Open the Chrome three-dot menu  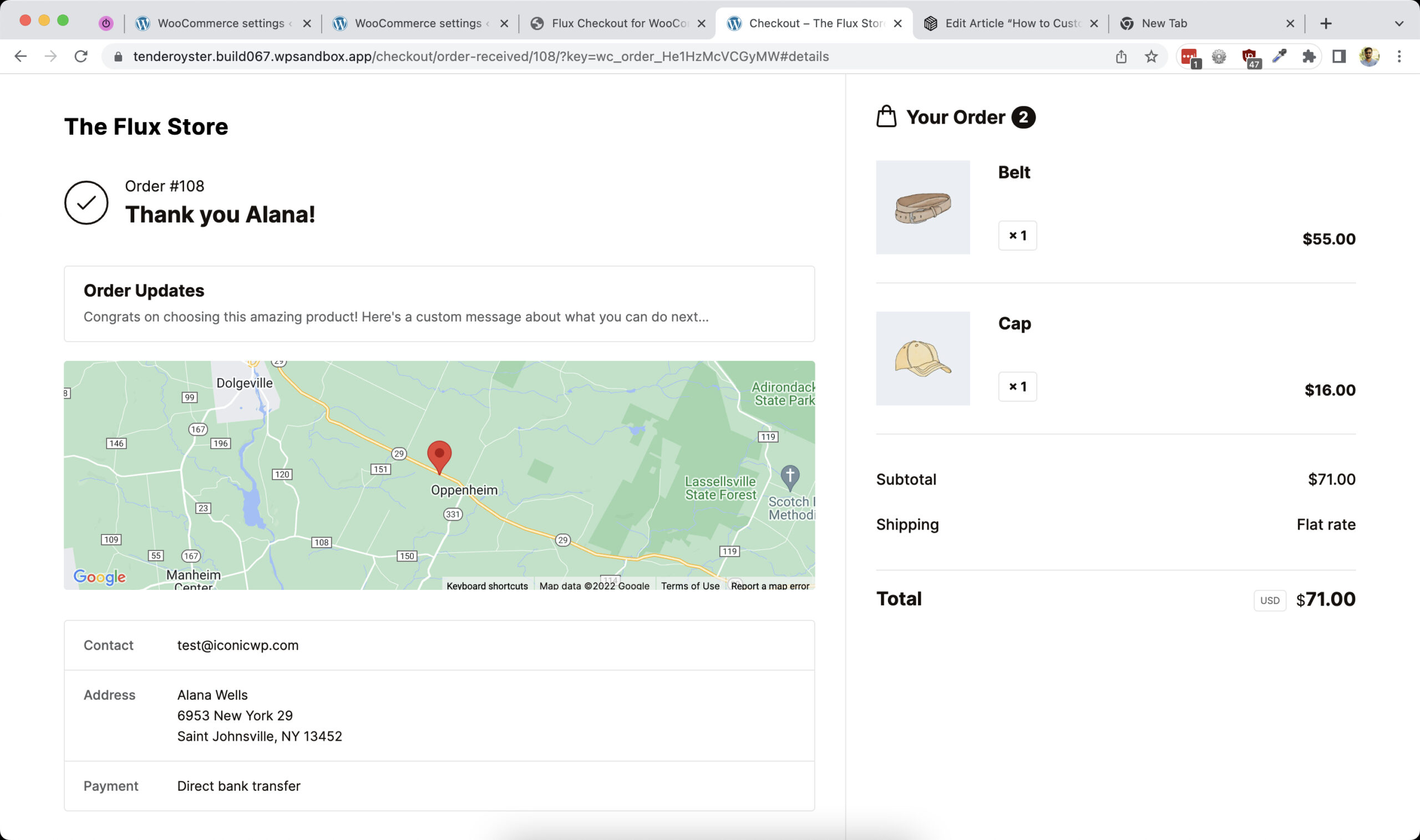coord(1399,57)
